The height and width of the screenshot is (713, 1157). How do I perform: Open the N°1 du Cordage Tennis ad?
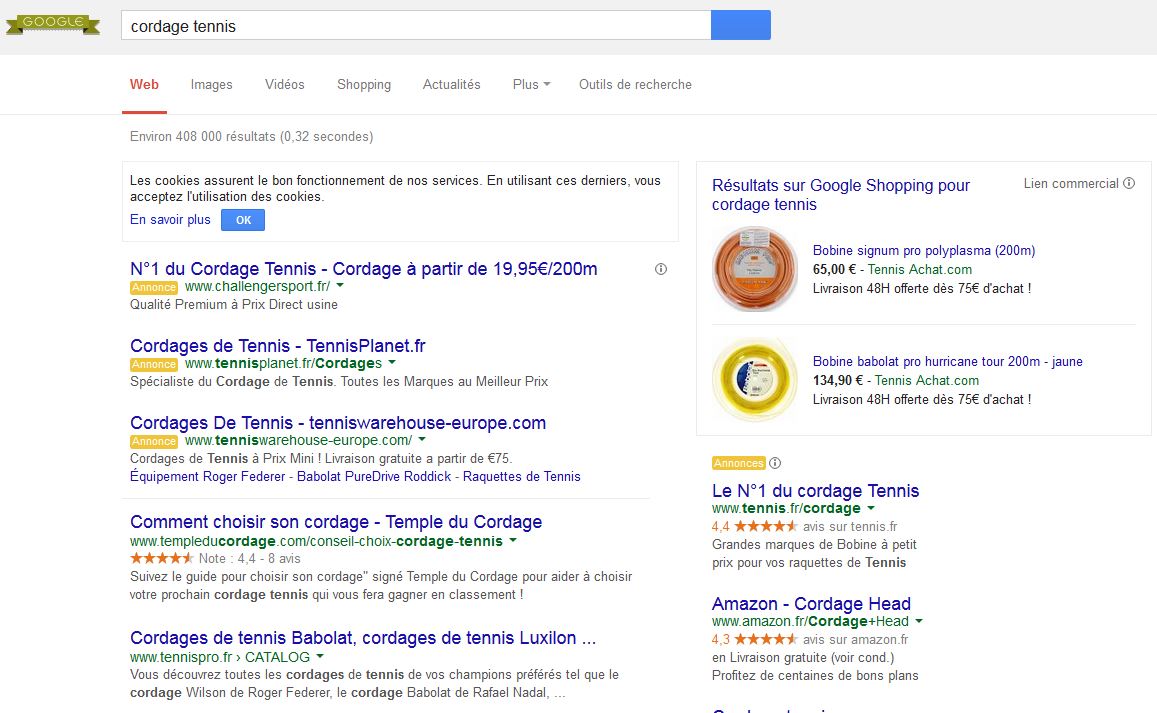[364, 269]
